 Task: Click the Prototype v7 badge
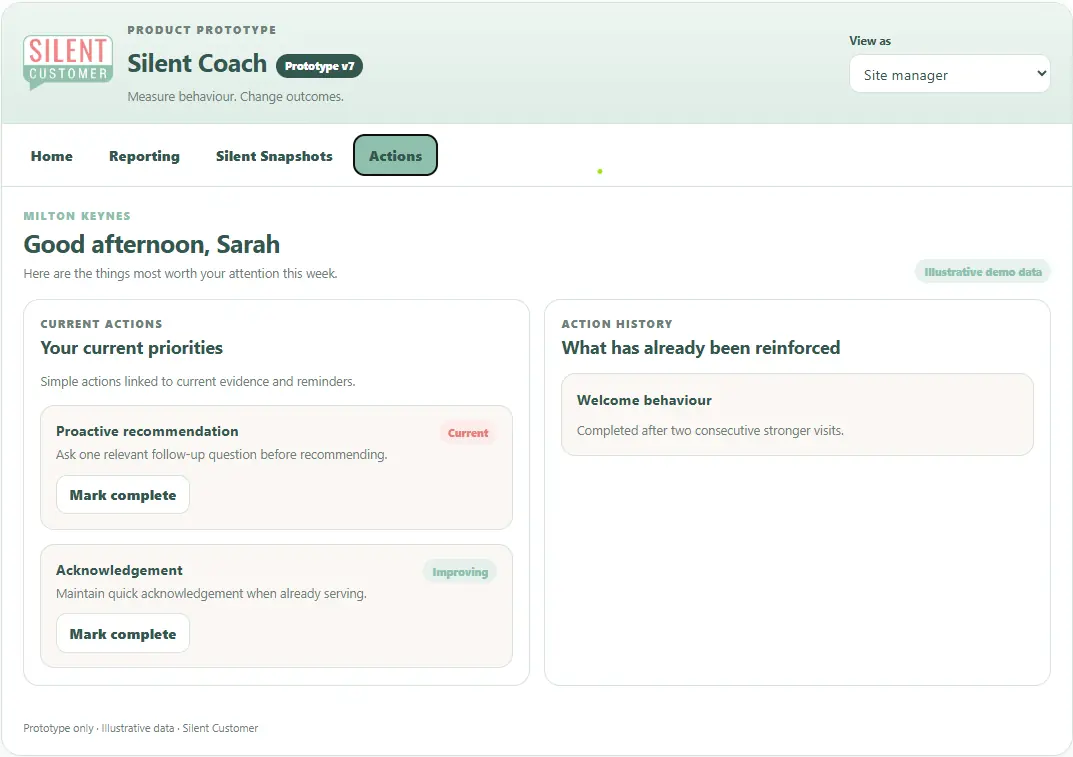[319, 66]
